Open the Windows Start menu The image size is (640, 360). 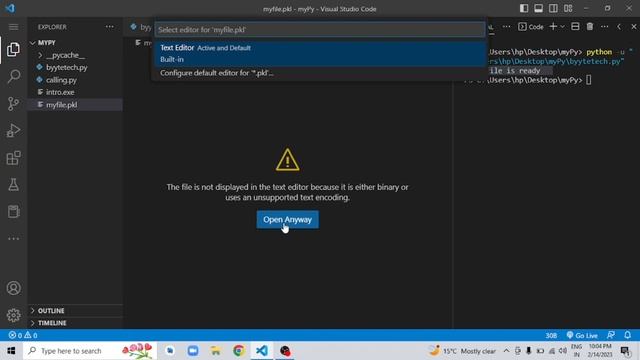(x=11, y=351)
